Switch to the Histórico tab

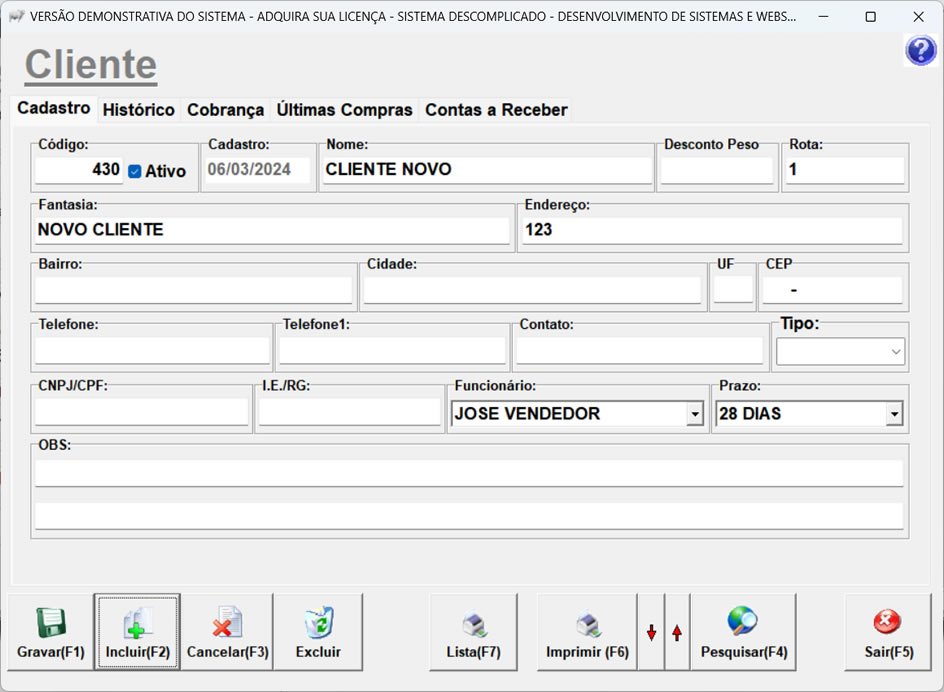[138, 110]
